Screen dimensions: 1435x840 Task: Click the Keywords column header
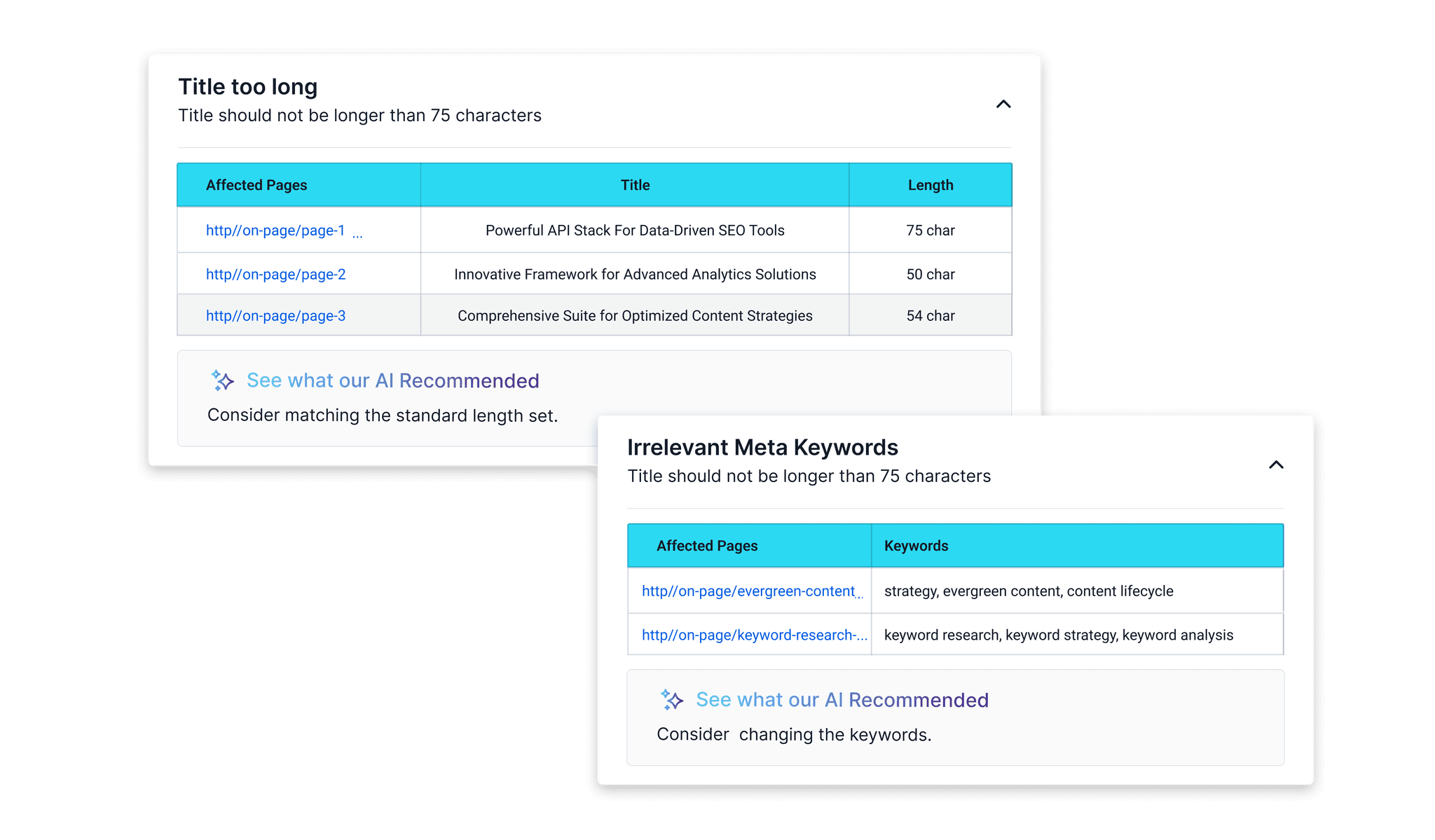[x=916, y=546]
